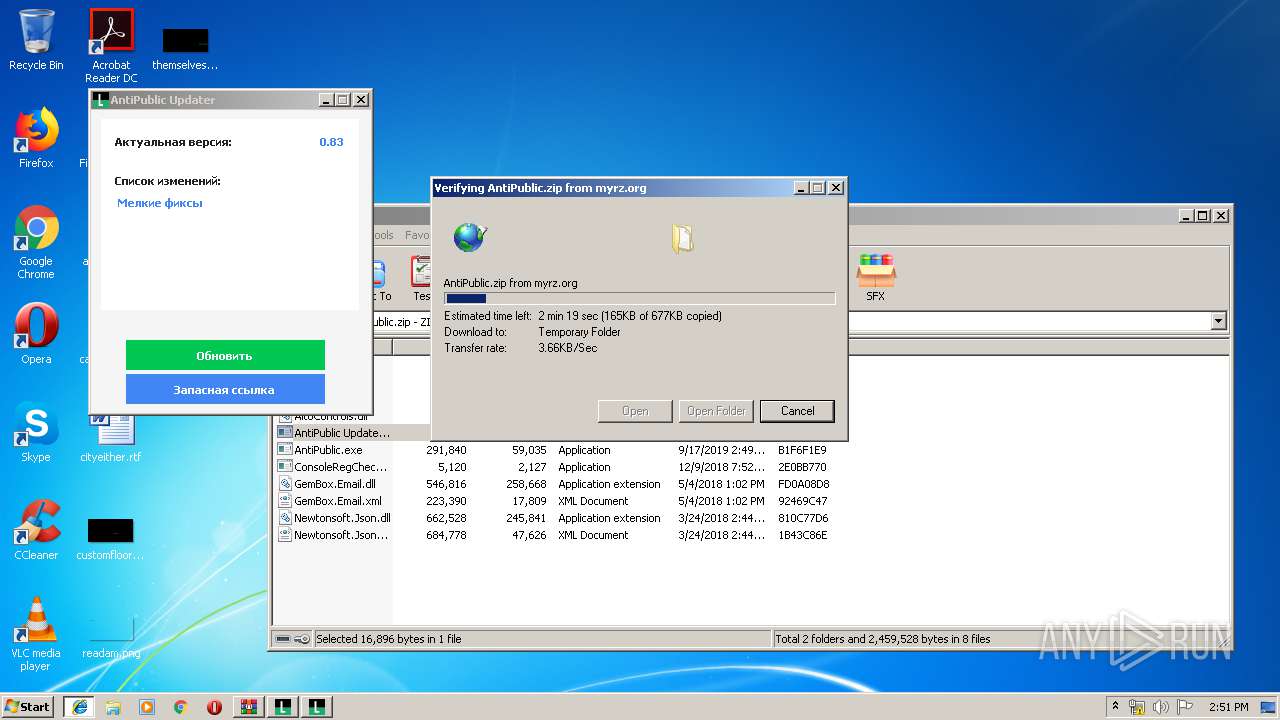Click the globe icon in download dialog
The height and width of the screenshot is (720, 1280).
pyautogui.click(x=469, y=237)
